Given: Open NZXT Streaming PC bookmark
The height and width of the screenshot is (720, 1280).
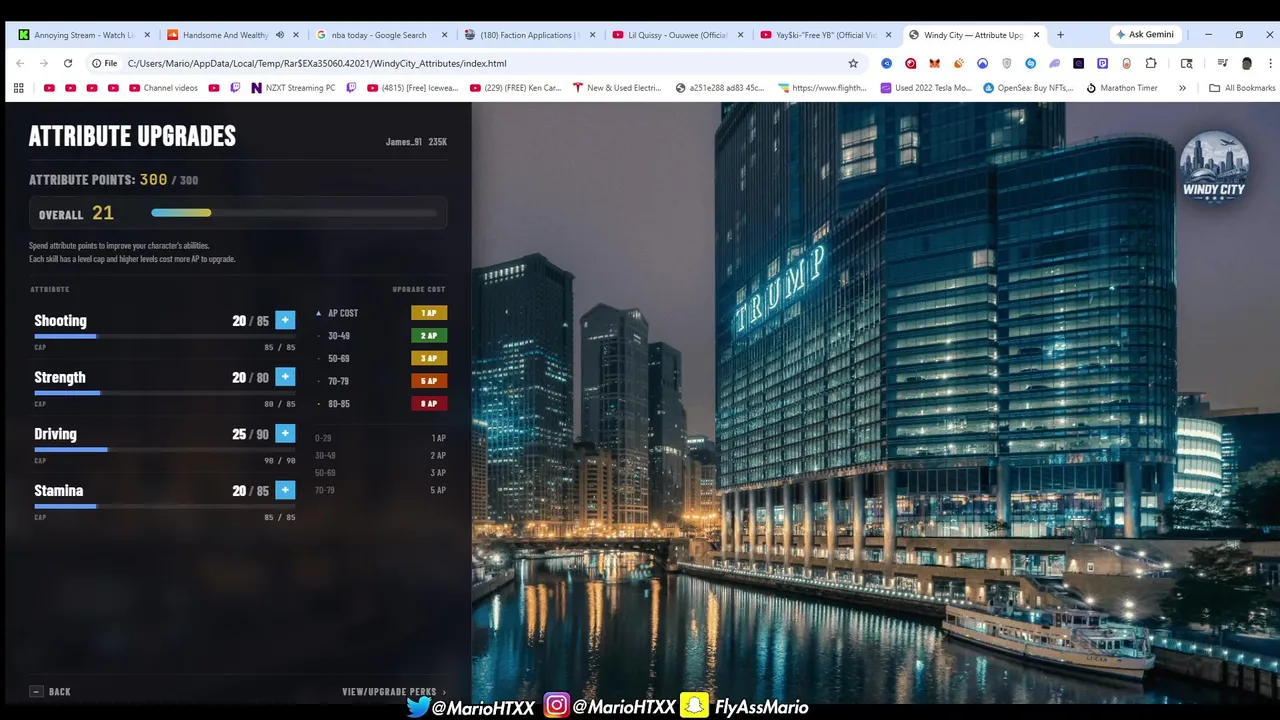Looking at the screenshot, I should (x=293, y=88).
